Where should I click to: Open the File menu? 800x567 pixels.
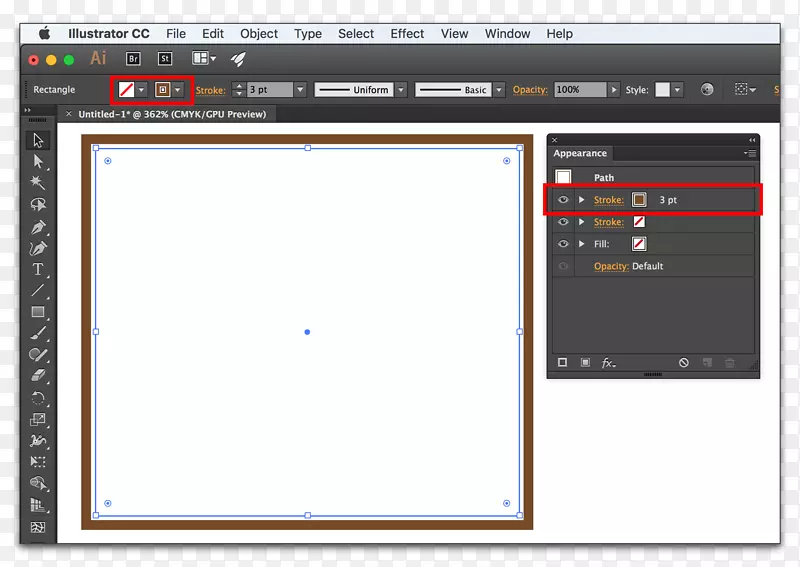click(x=176, y=34)
